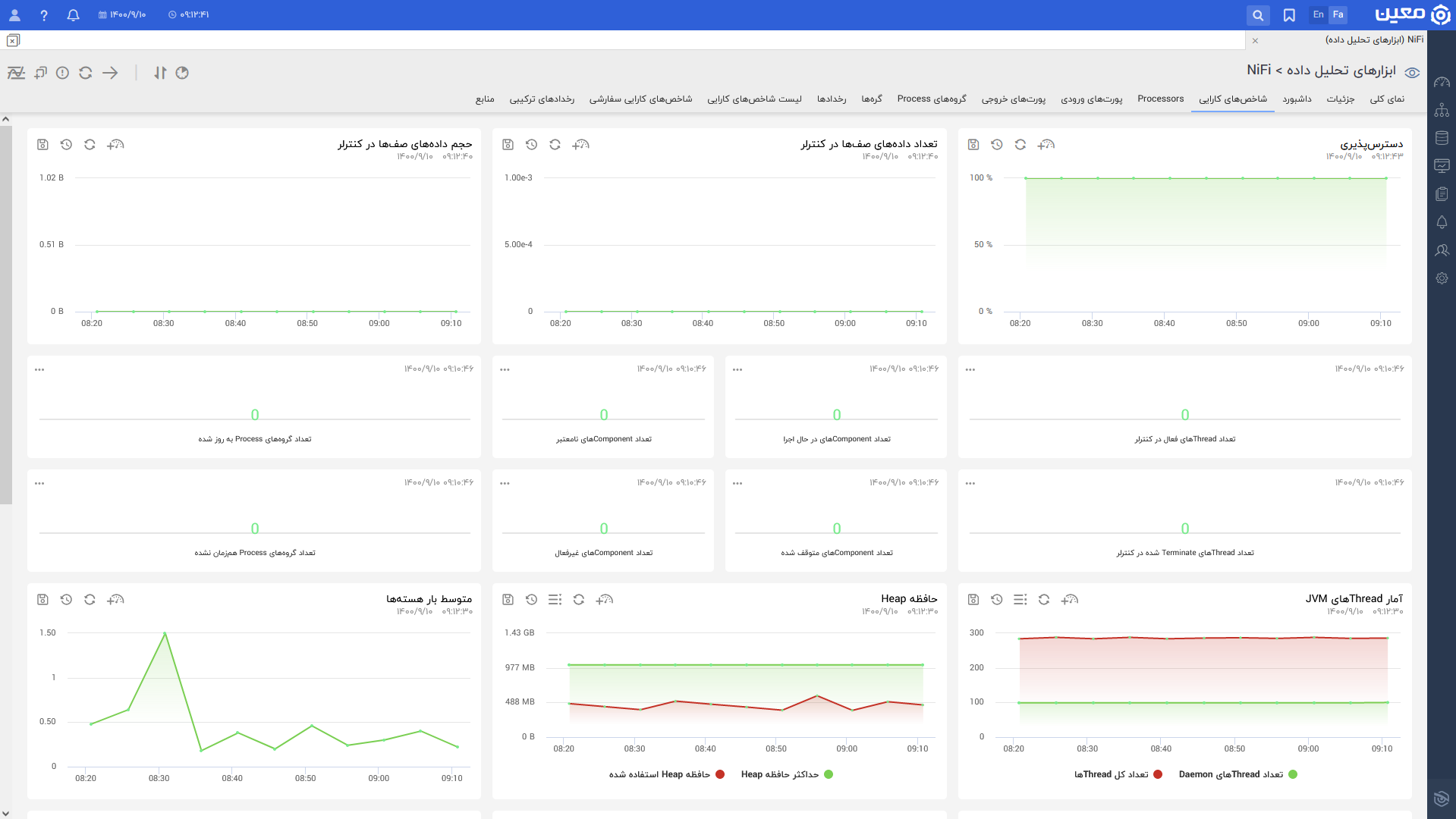Click settings gear icon in right sidebar
Screen dimensions: 1456x819
coord(1442,278)
